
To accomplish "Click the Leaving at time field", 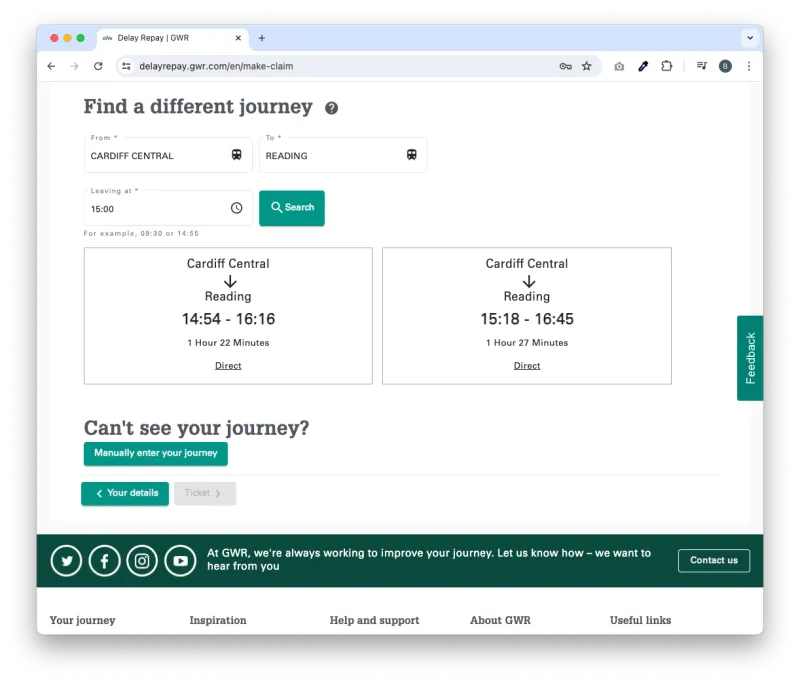I will pos(155,209).
